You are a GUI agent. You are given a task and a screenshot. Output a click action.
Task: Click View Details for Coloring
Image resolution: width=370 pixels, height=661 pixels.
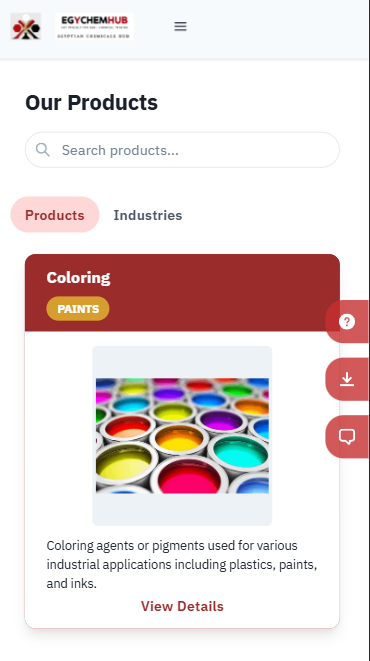coord(182,606)
